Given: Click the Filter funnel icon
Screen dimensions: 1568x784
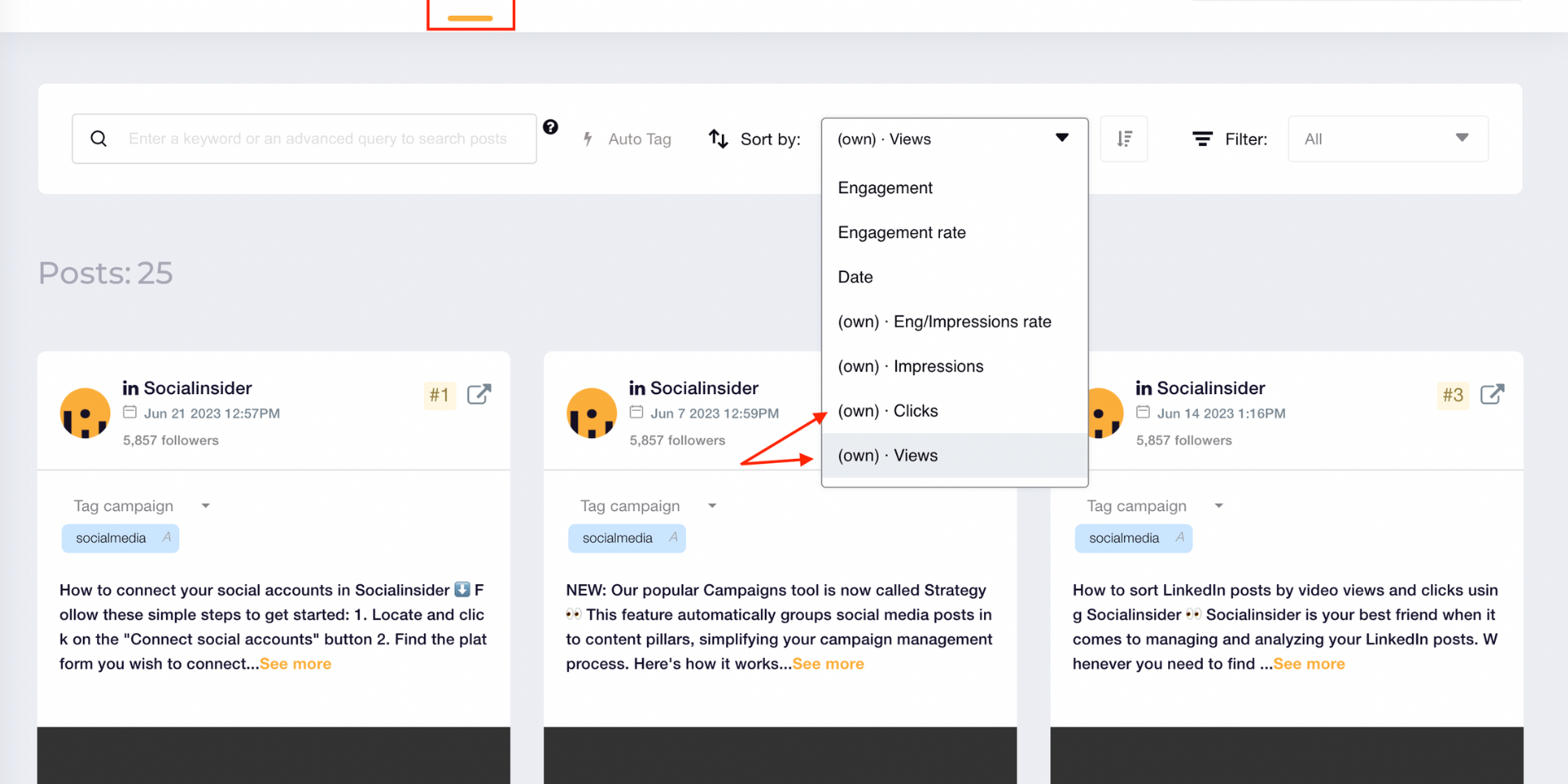Looking at the screenshot, I should pyautogui.click(x=1202, y=139).
